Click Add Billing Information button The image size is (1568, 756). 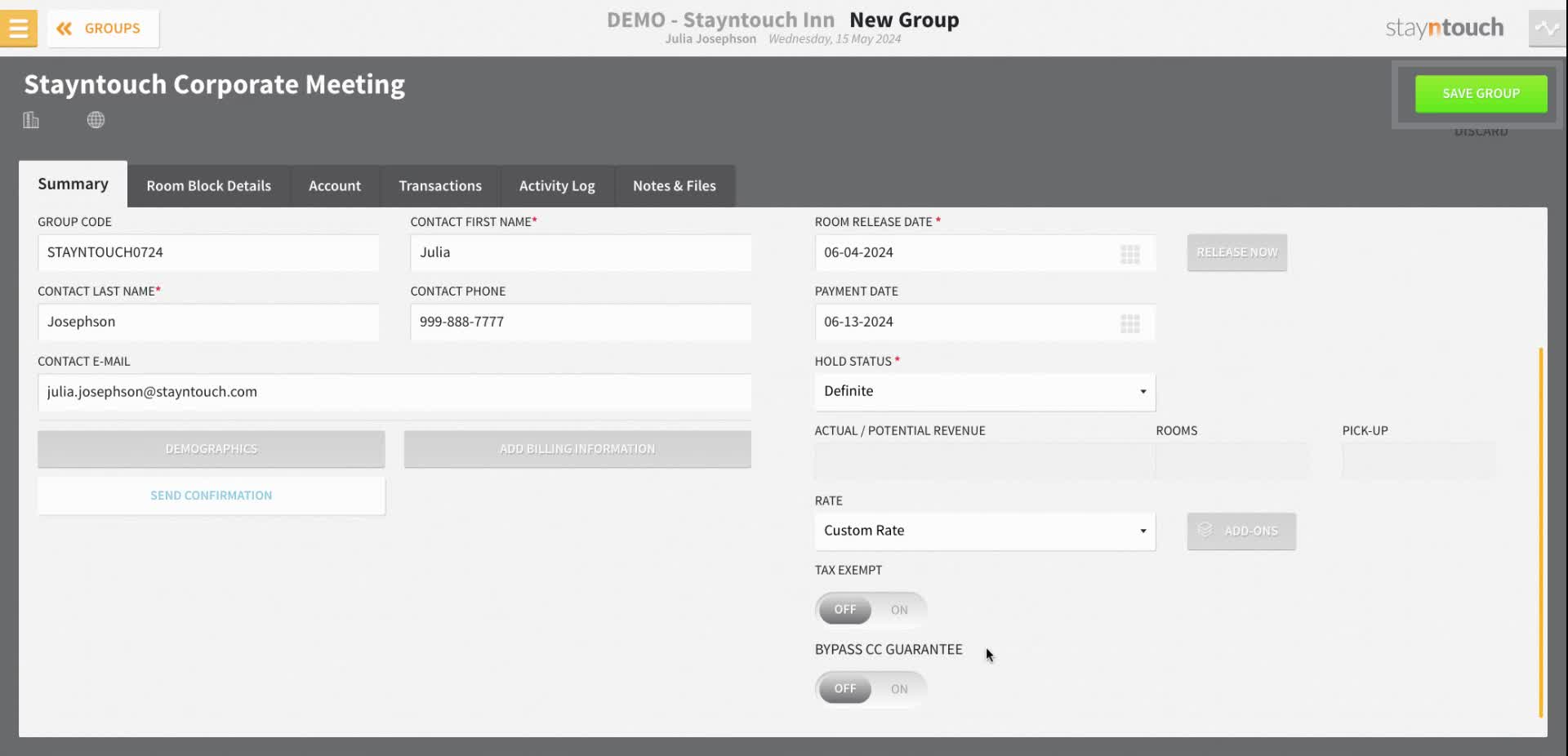click(x=577, y=449)
